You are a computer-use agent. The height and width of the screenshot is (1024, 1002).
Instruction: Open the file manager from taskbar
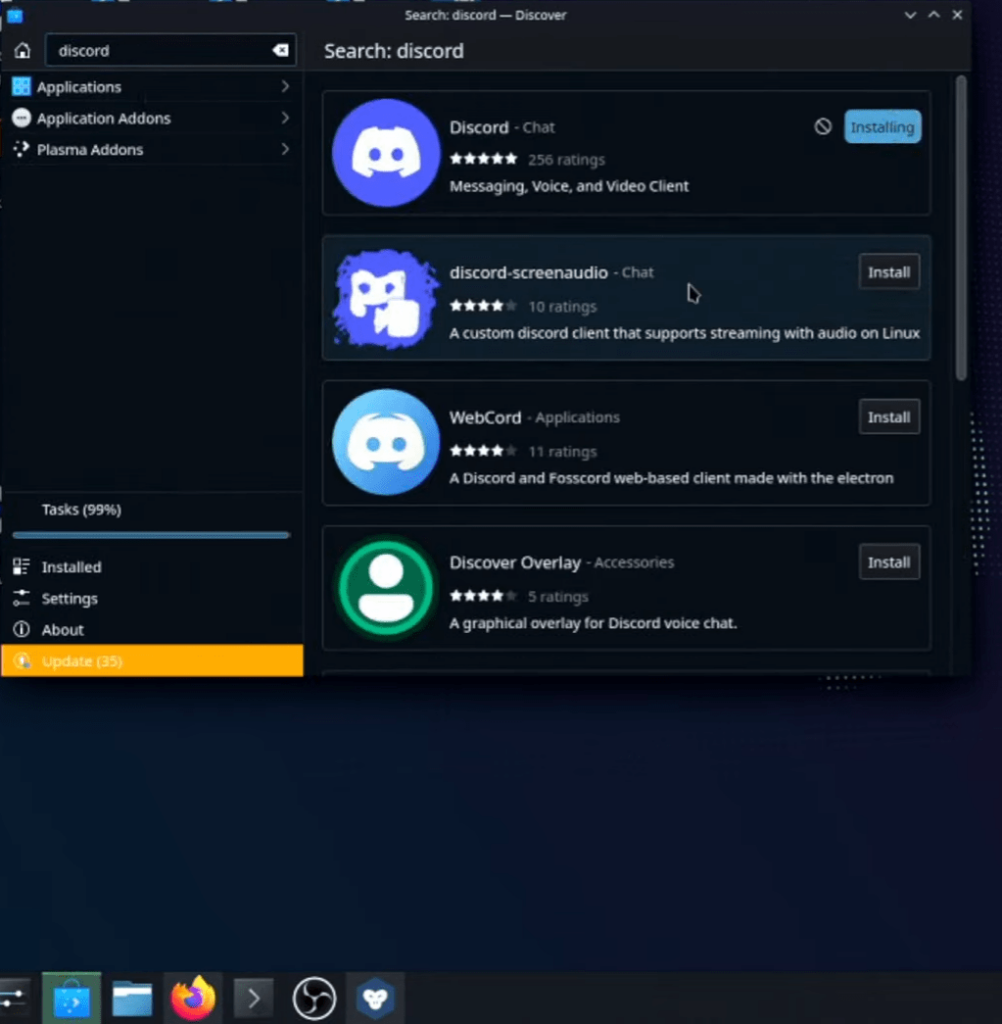coord(132,998)
